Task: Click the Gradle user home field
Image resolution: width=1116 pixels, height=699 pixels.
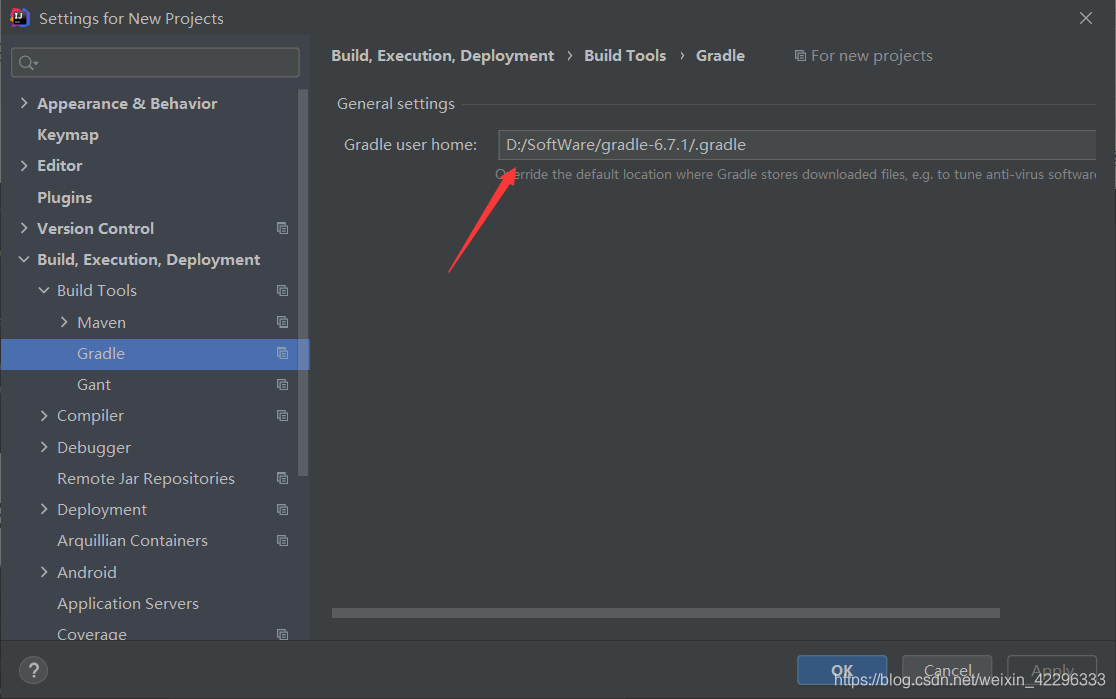Action: tap(796, 144)
